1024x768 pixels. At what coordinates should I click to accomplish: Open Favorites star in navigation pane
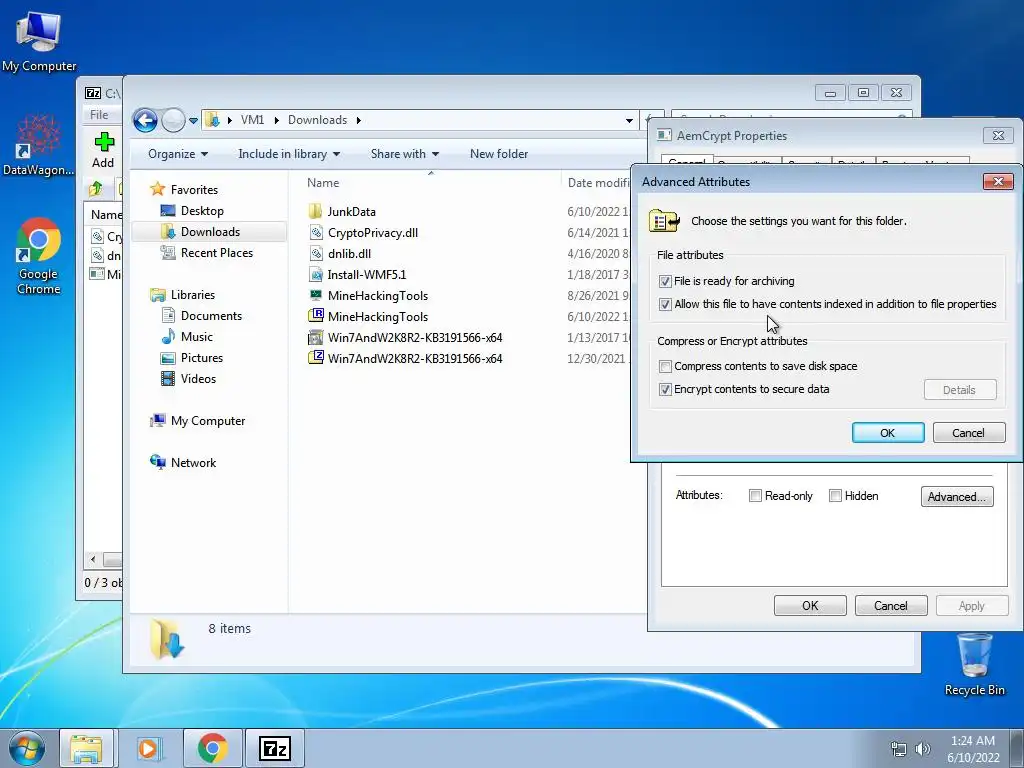pyautogui.click(x=157, y=189)
